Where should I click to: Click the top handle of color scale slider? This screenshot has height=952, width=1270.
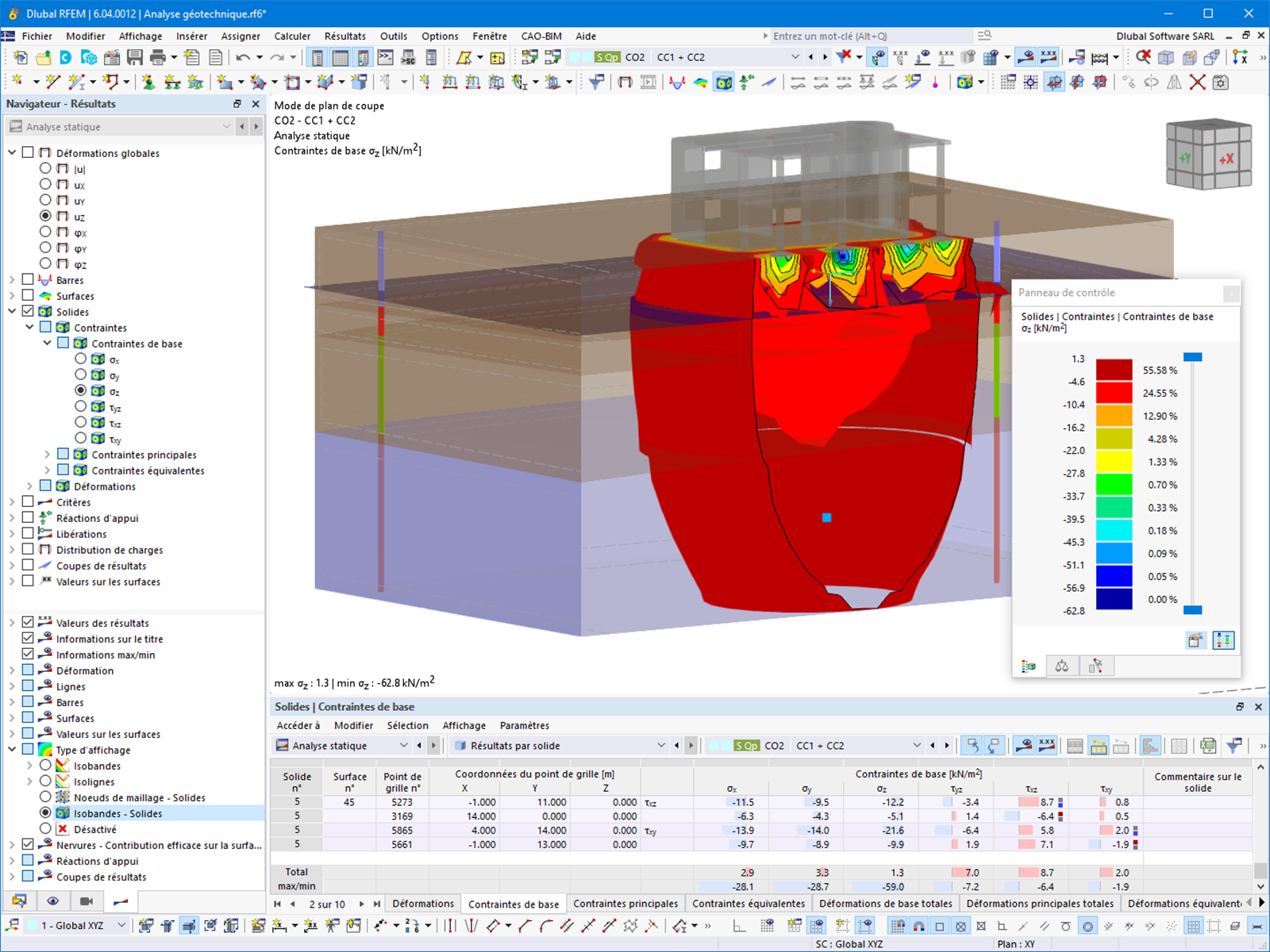(1192, 357)
